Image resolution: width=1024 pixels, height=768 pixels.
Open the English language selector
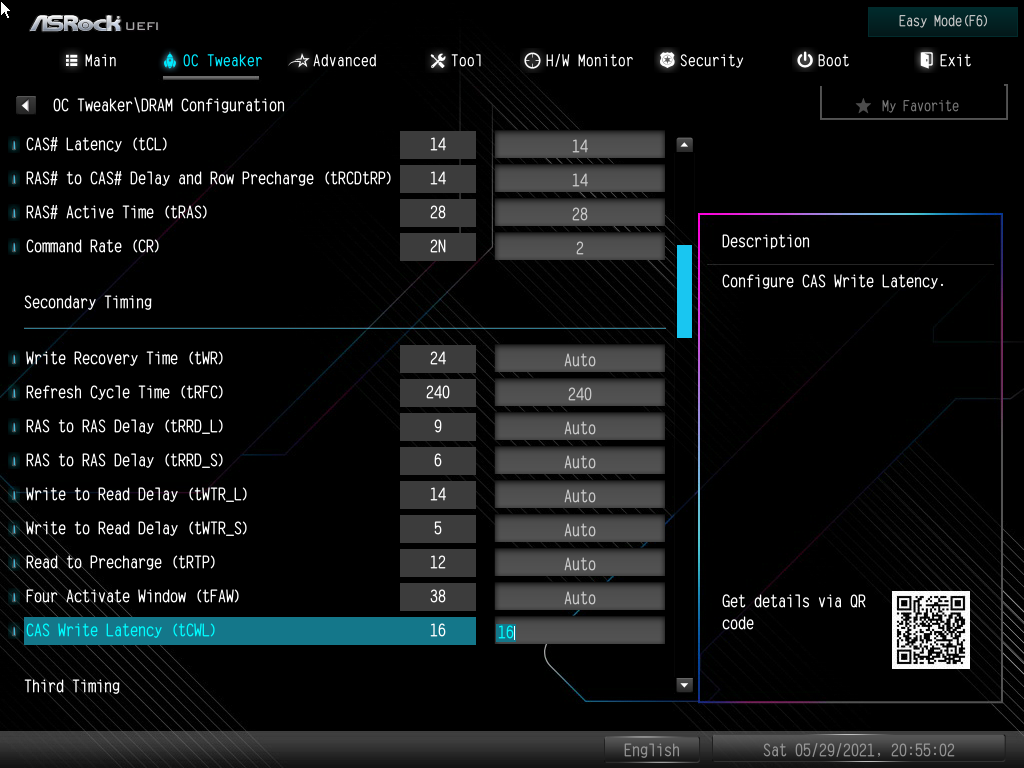[652, 749]
